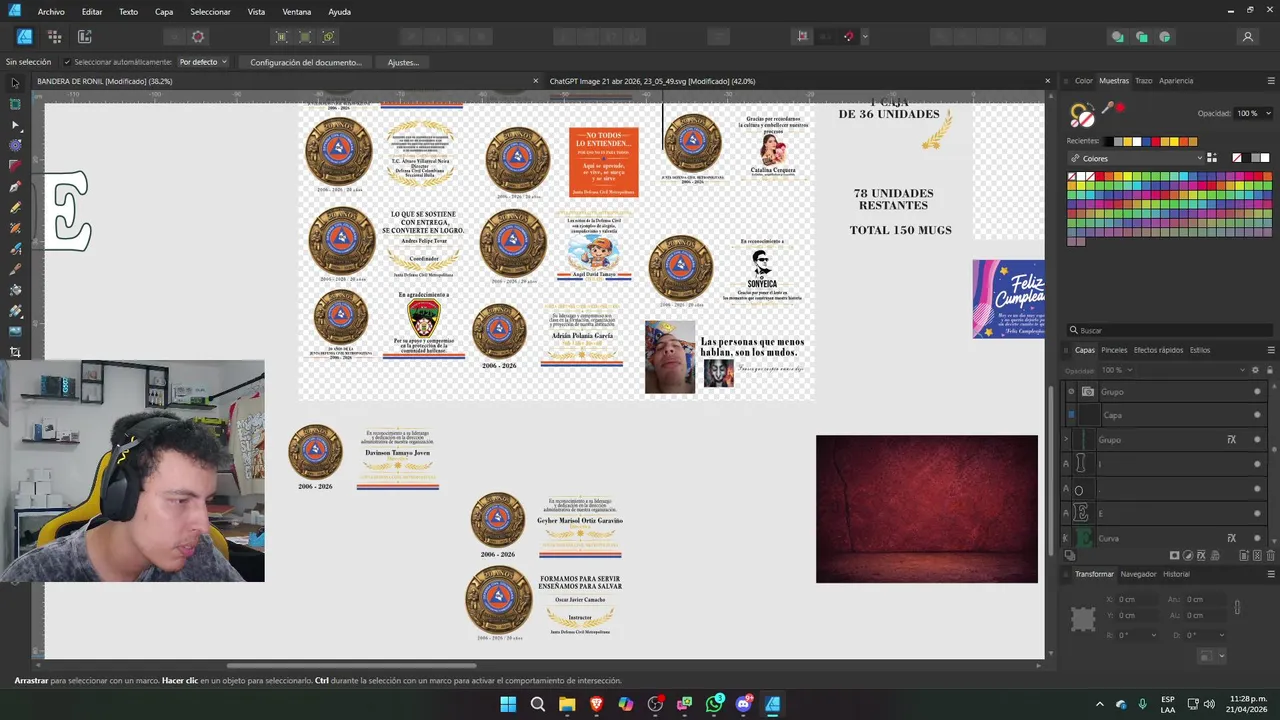Screen dimensions: 1280x720
Task: Open the user account icon
Action: 1247,37
